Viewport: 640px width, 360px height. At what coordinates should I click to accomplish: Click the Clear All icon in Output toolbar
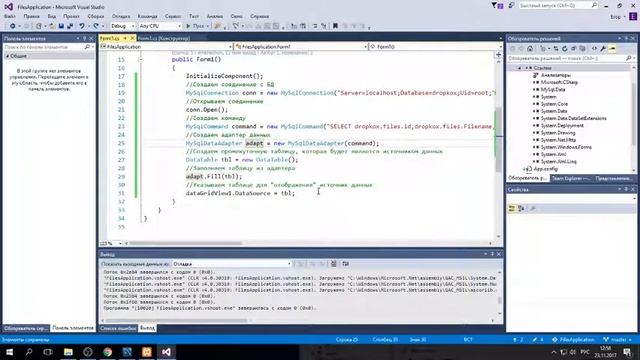click(x=333, y=264)
